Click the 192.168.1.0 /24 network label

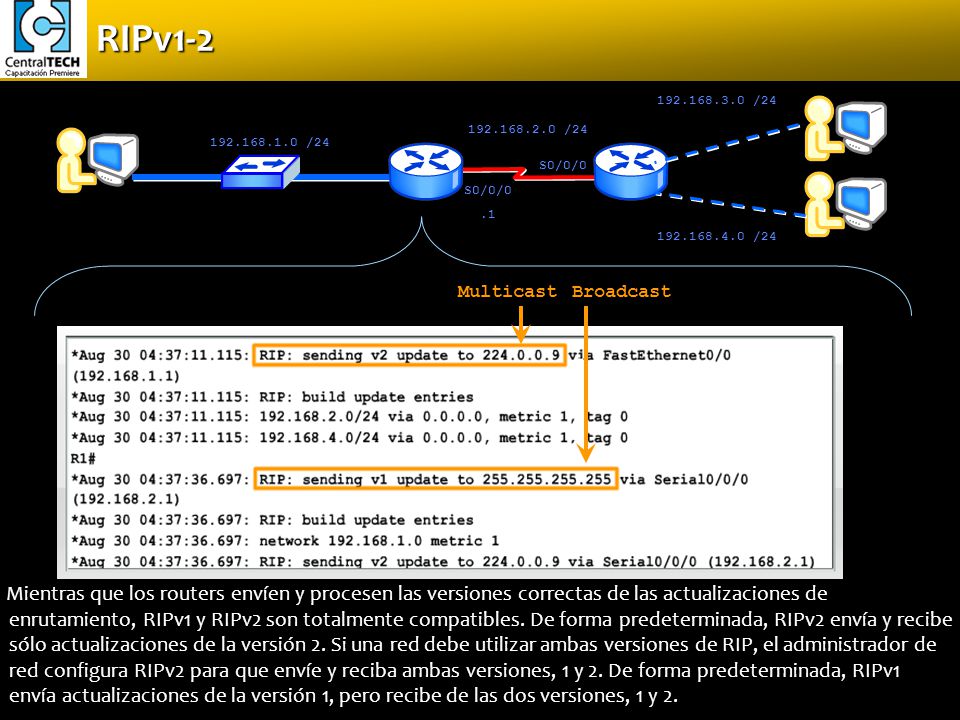(x=269, y=142)
